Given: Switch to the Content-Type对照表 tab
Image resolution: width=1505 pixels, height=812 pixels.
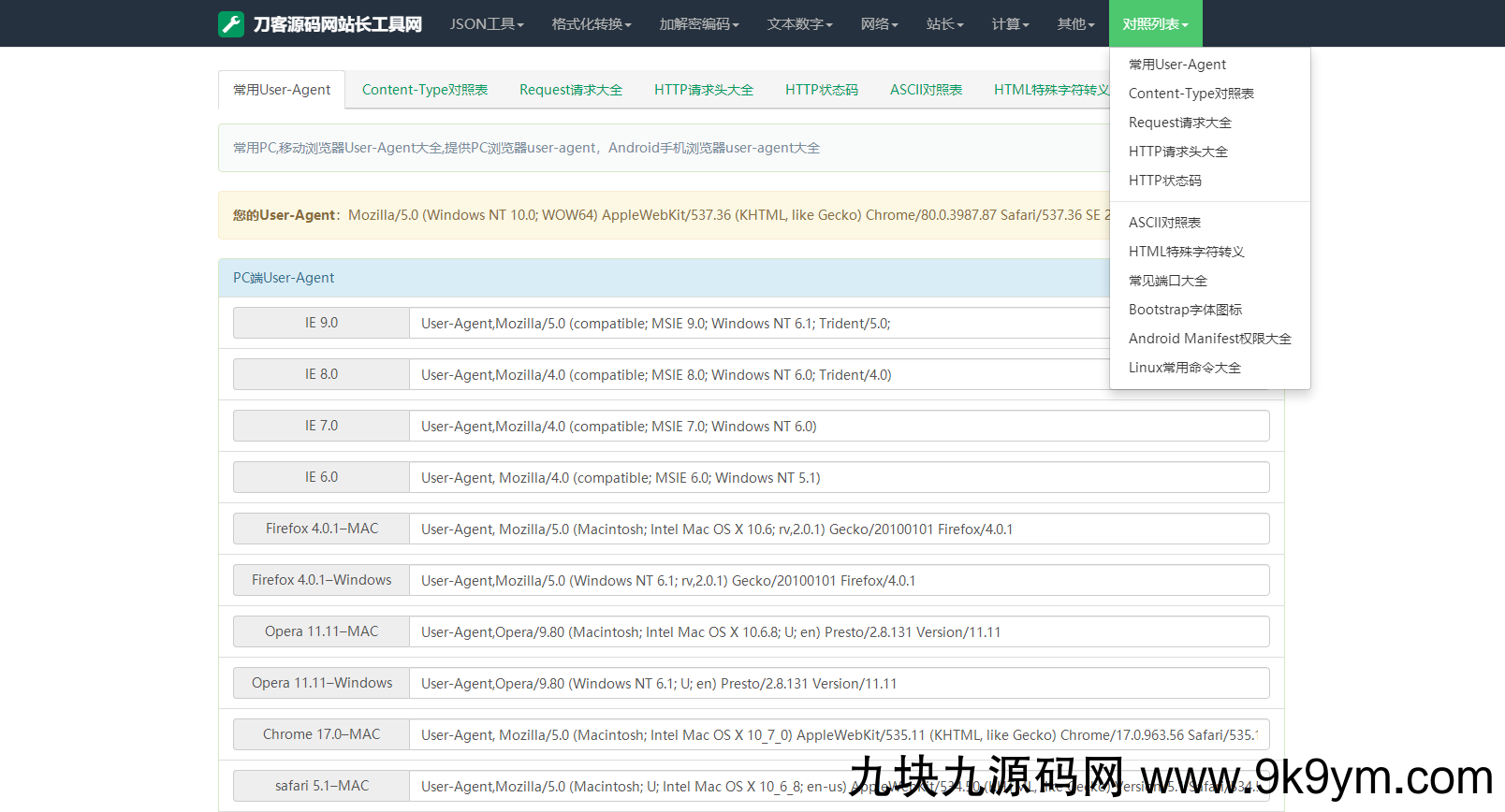Looking at the screenshot, I should click(x=425, y=90).
